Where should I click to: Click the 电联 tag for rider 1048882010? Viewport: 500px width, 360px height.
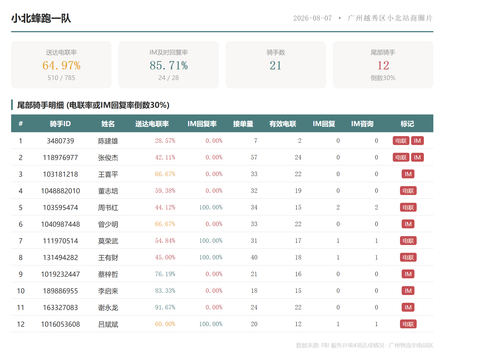point(408,191)
